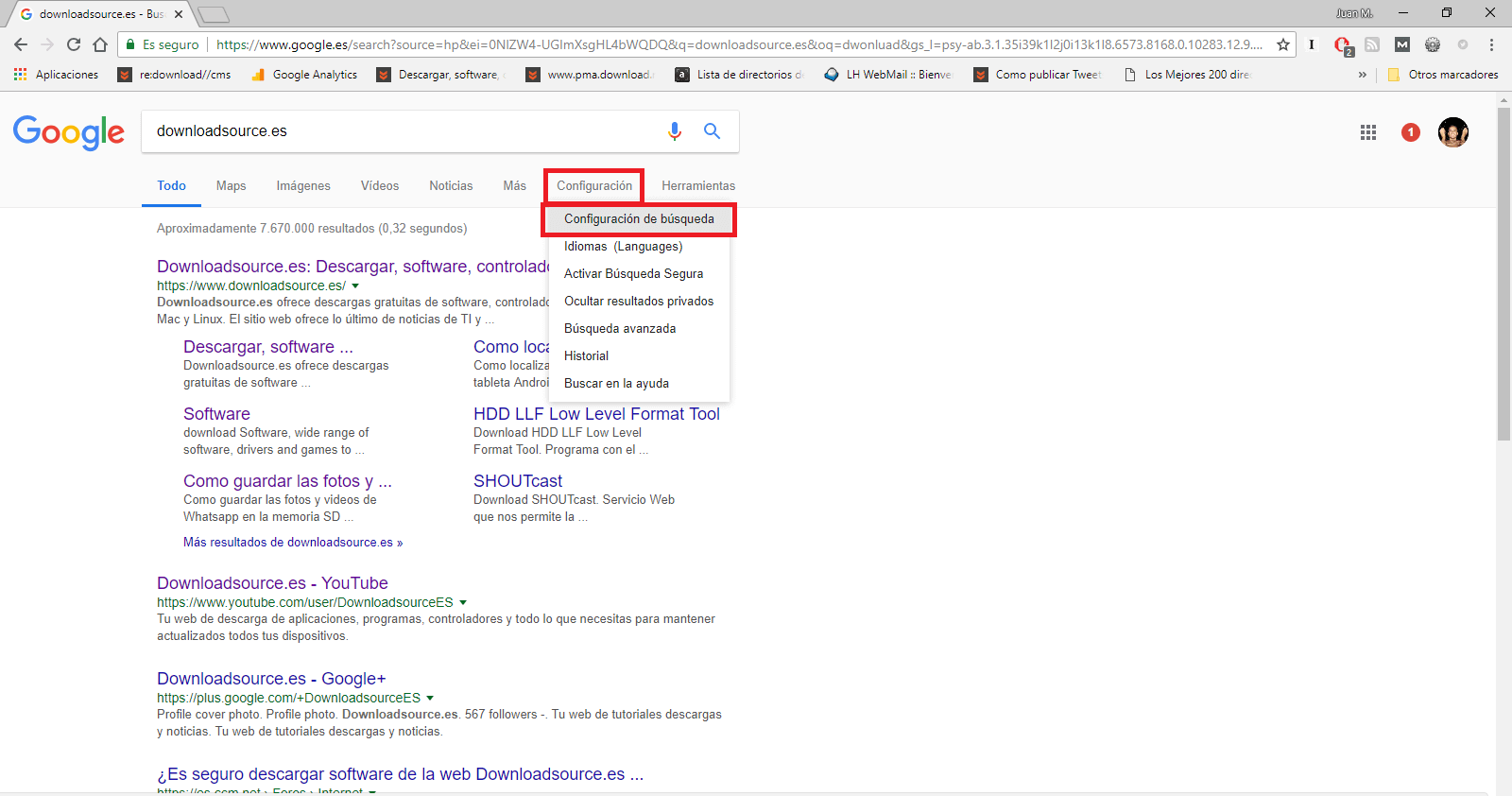The width and height of the screenshot is (1512, 796).
Task: Click the browser address bar URL
Action: coord(737,44)
